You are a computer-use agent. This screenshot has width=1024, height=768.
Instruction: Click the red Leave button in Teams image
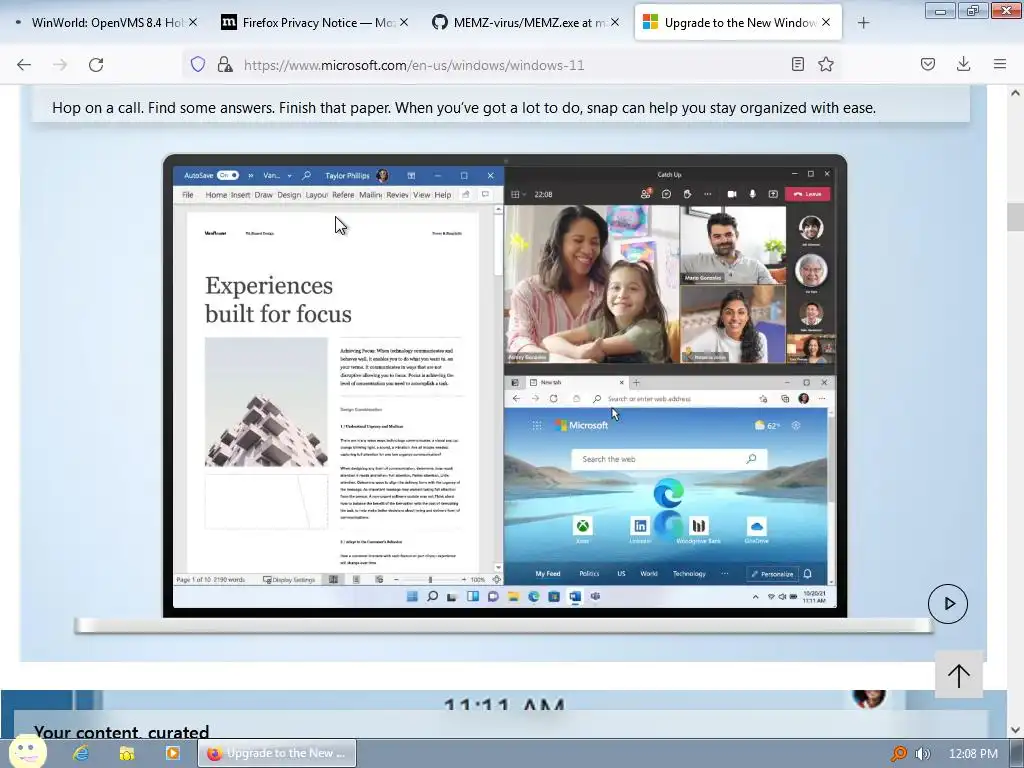tap(808, 194)
